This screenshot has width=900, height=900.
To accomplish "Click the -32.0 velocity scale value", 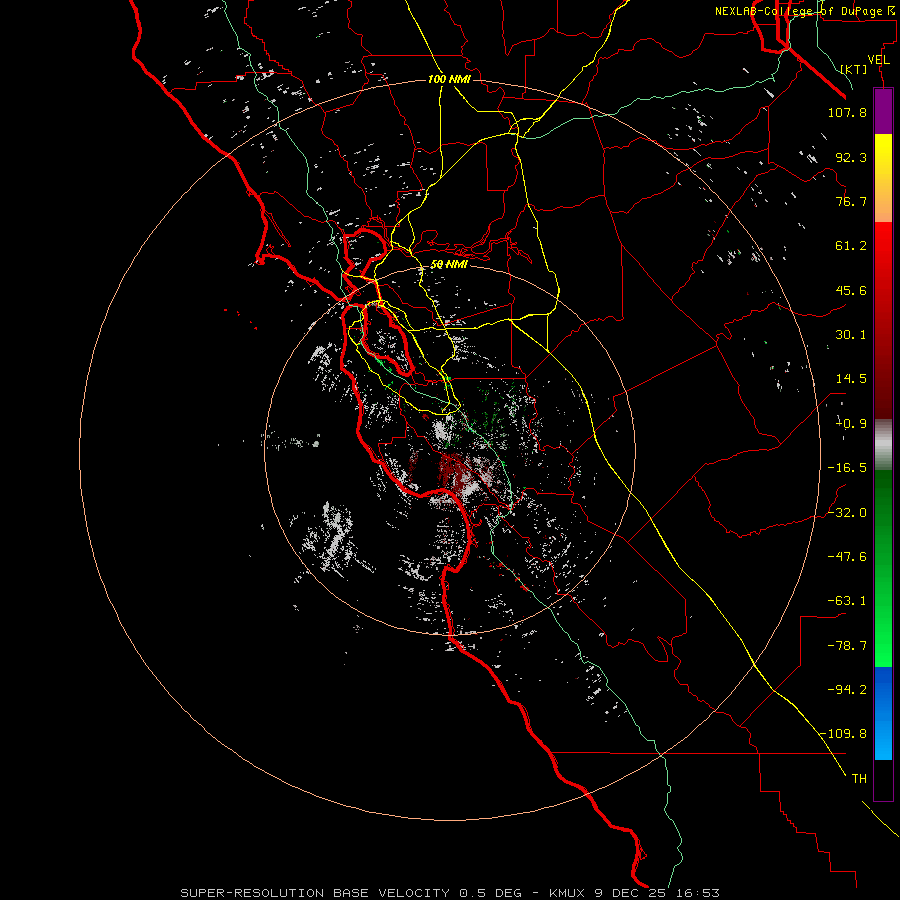I will coord(847,513).
